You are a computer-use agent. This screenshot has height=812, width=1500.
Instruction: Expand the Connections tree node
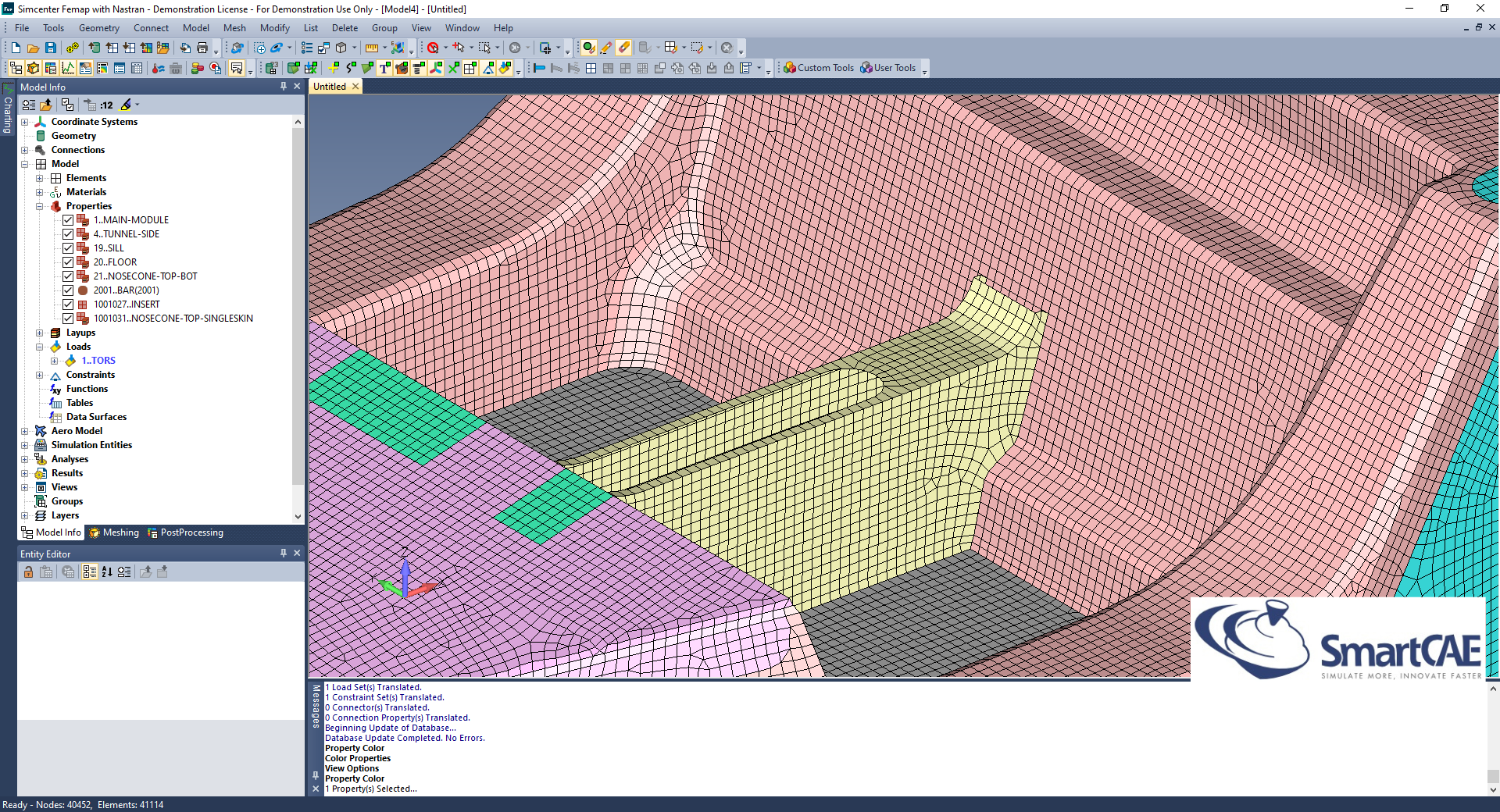point(24,150)
